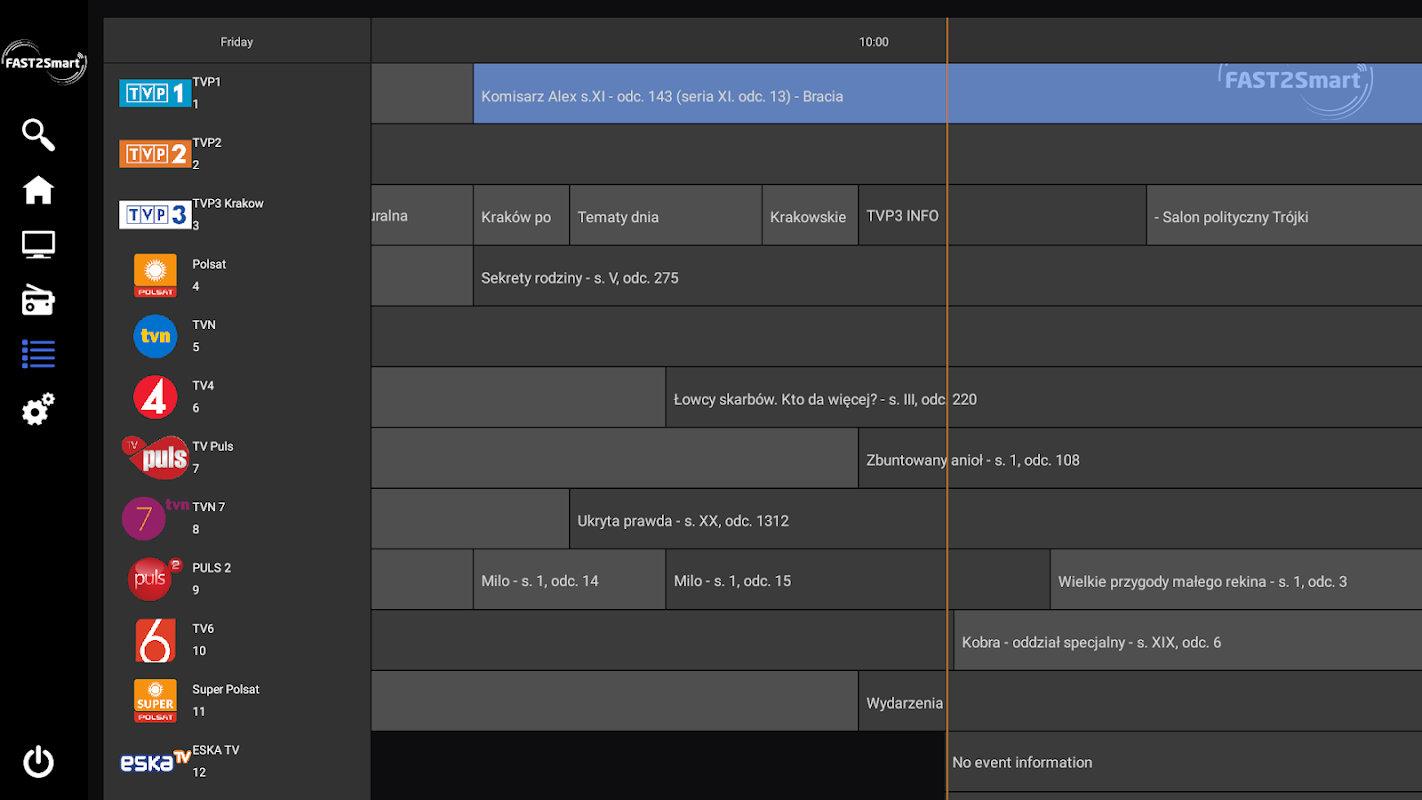Select the empty TVP2 program row
Viewport: 1422px width, 800px height.
click(896, 154)
